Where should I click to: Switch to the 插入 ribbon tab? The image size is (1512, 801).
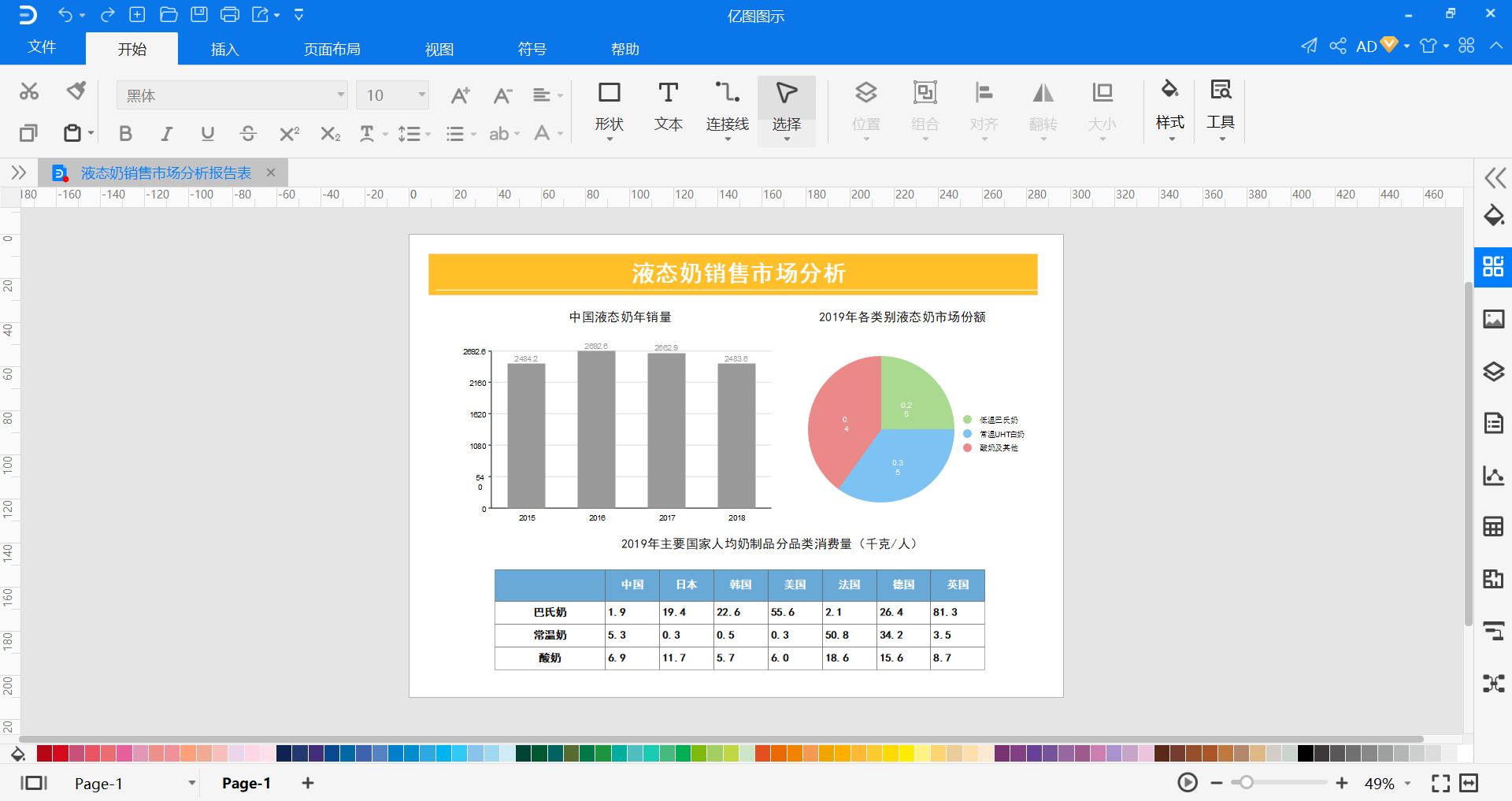[x=224, y=49]
